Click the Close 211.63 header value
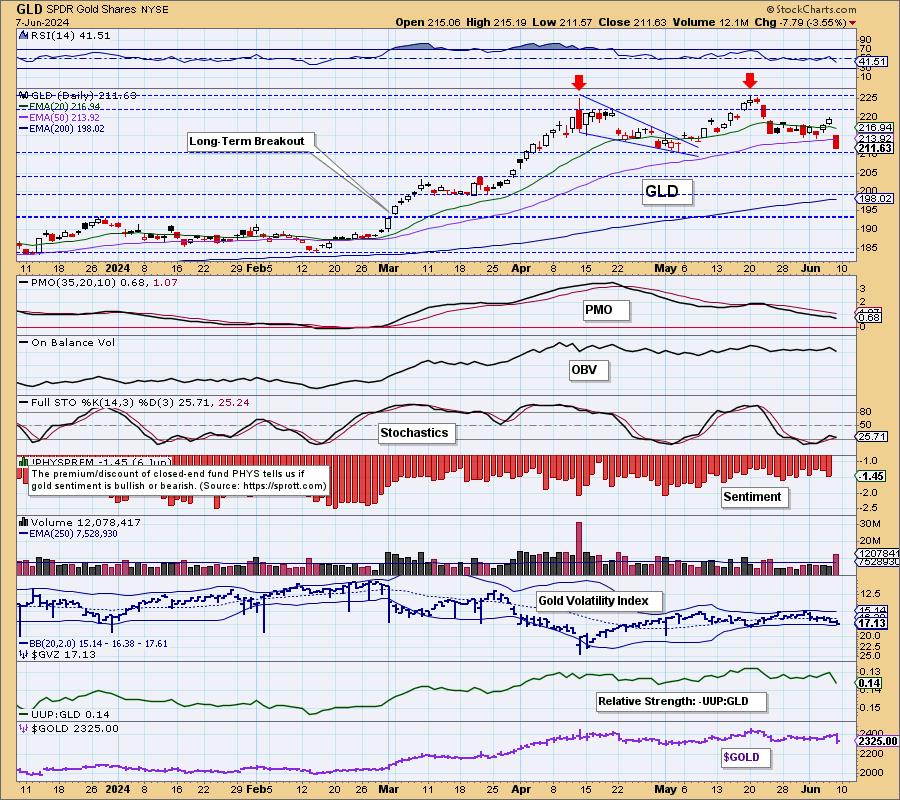 (x=632, y=22)
